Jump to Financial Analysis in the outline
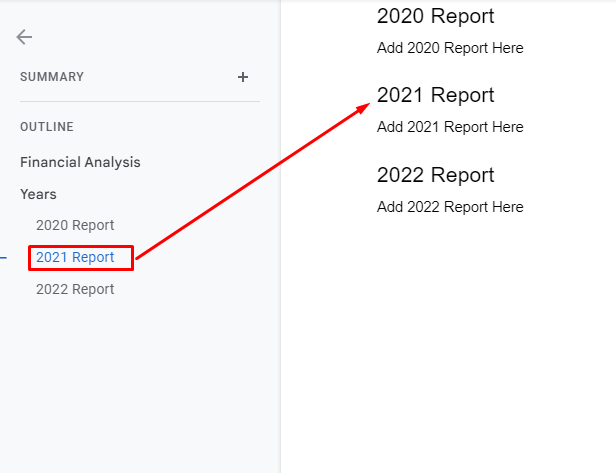 coord(80,162)
